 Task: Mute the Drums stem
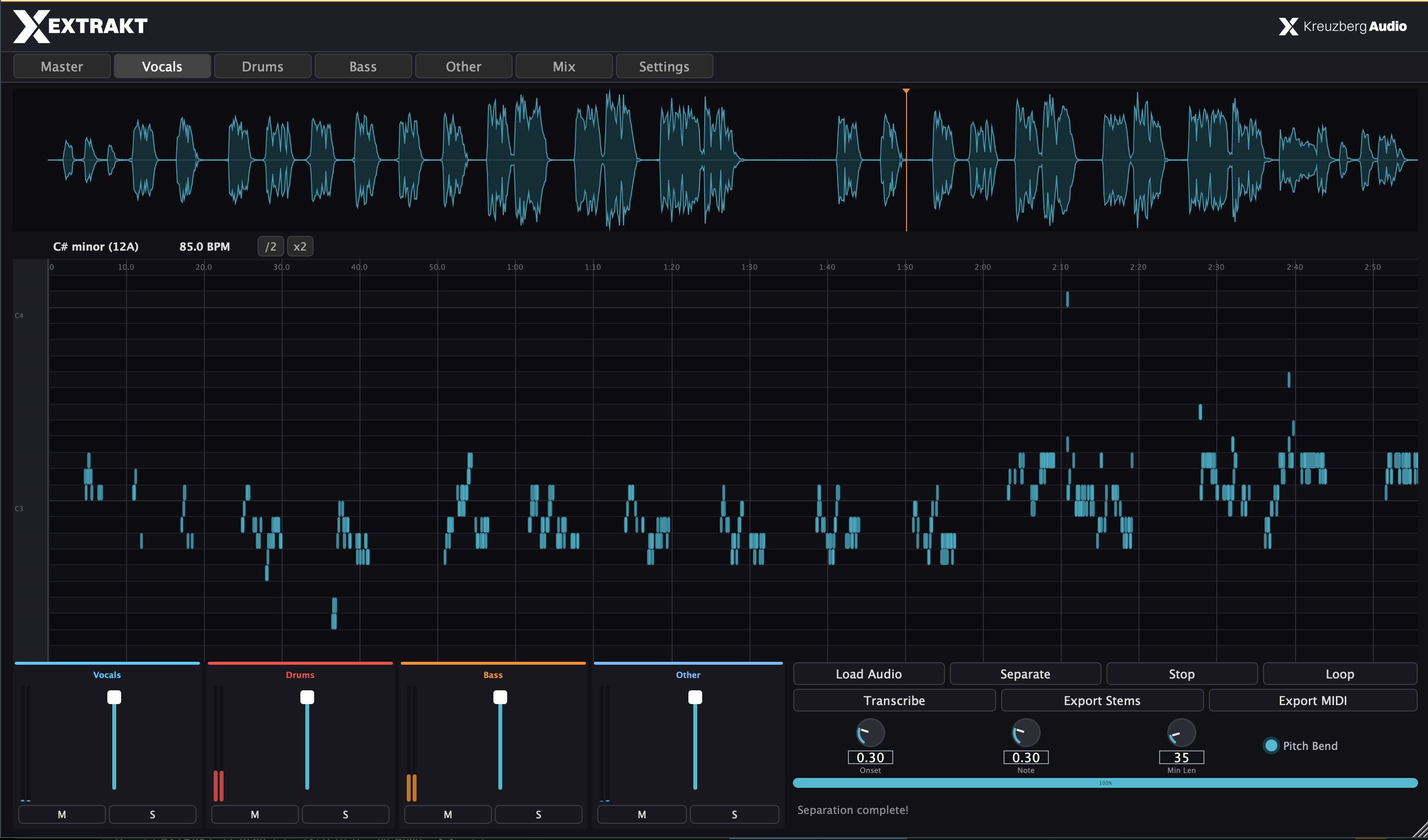[255, 814]
